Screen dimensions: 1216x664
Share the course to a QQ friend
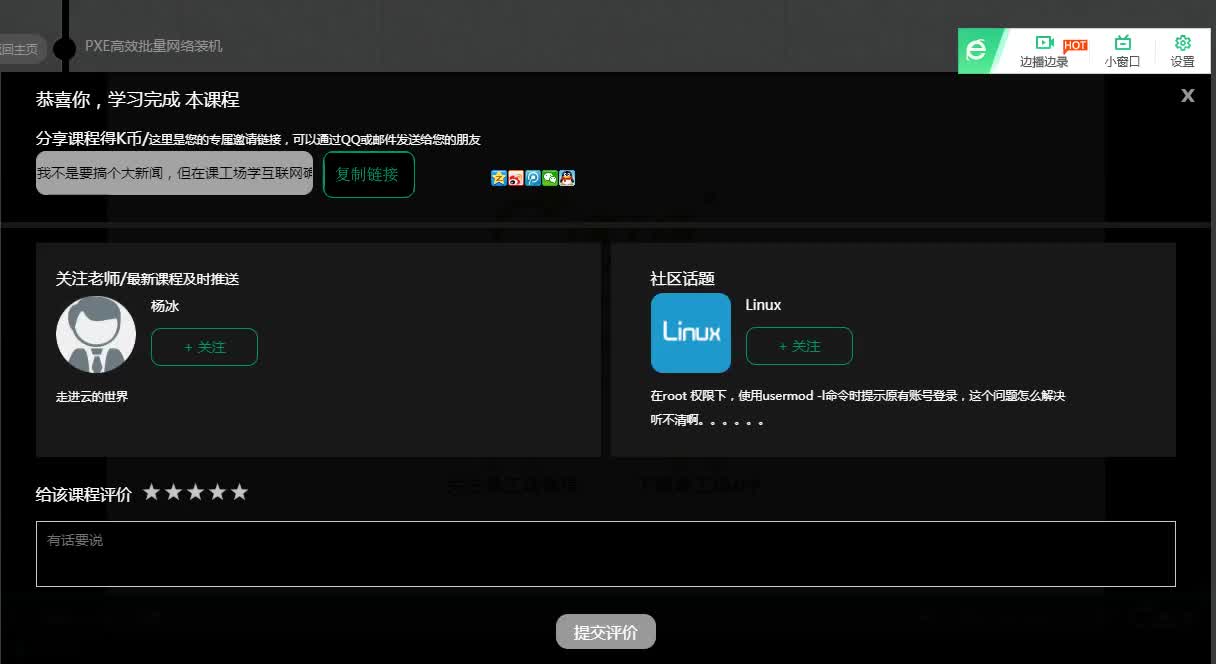[x=566, y=177]
